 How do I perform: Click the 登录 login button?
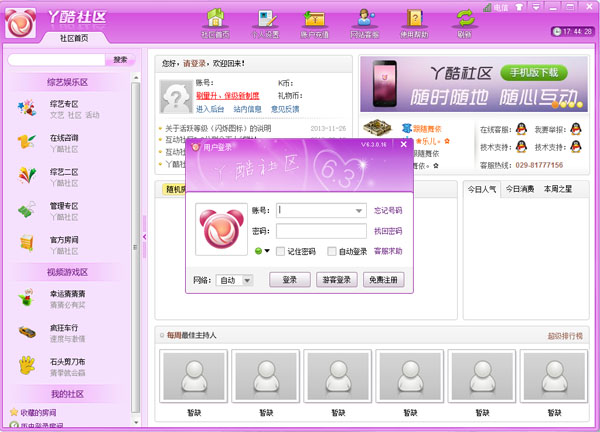tap(290, 280)
